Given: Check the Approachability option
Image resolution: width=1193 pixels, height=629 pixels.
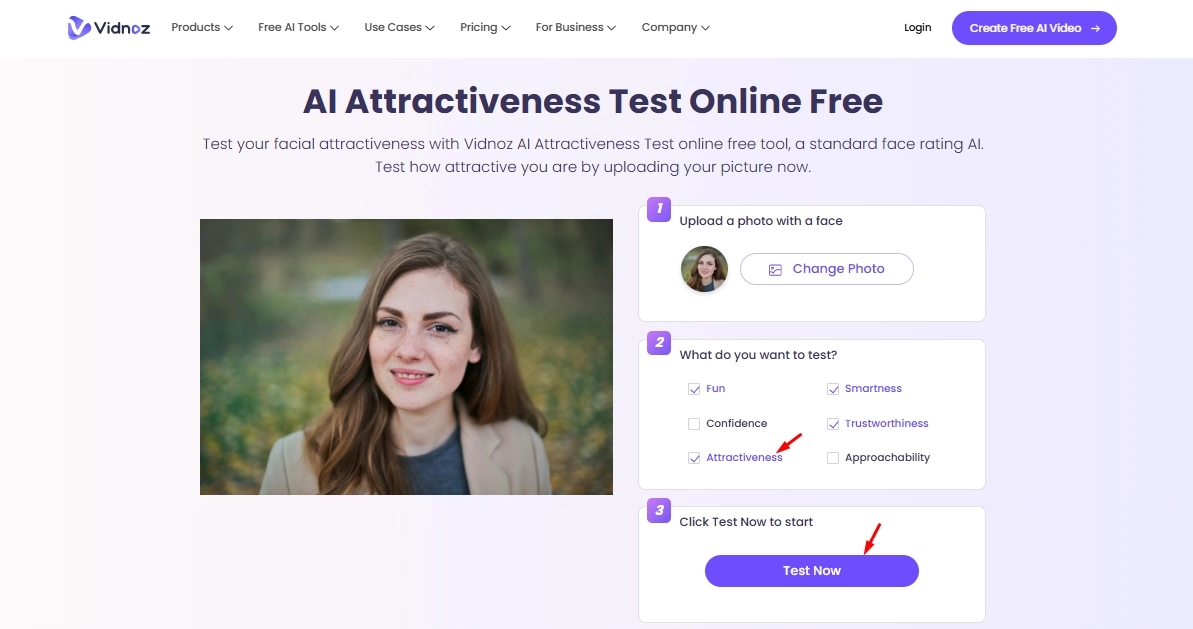Looking at the screenshot, I should click(833, 458).
